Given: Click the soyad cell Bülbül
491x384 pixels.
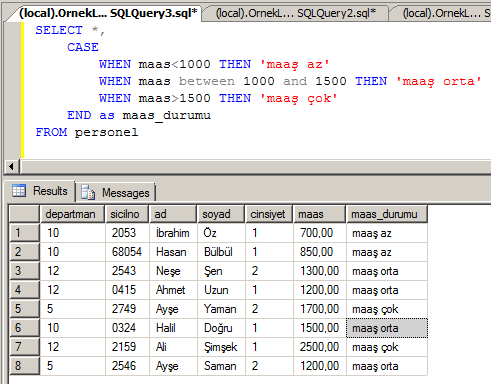Looking at the screenshot, I should (221, 252).
